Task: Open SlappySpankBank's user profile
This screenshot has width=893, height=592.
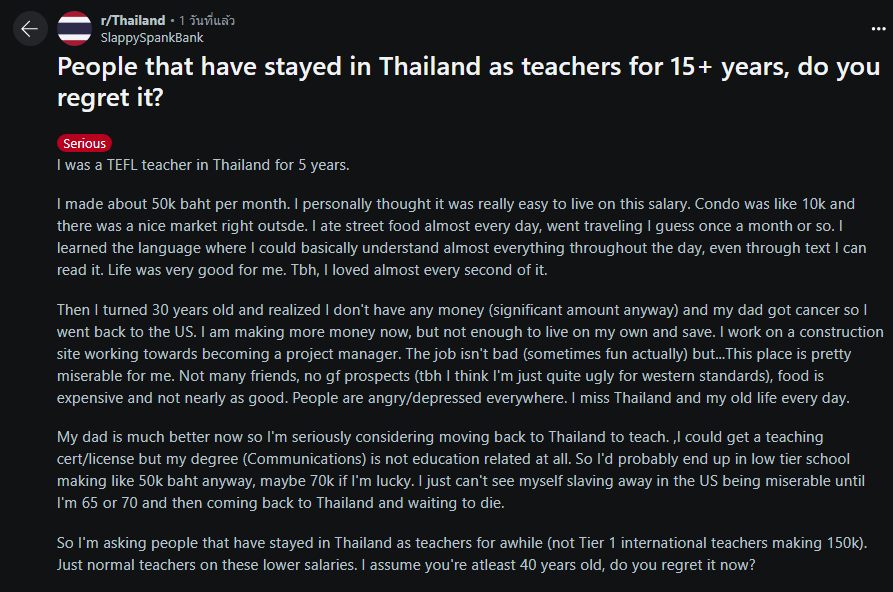Action: [151, 38]
